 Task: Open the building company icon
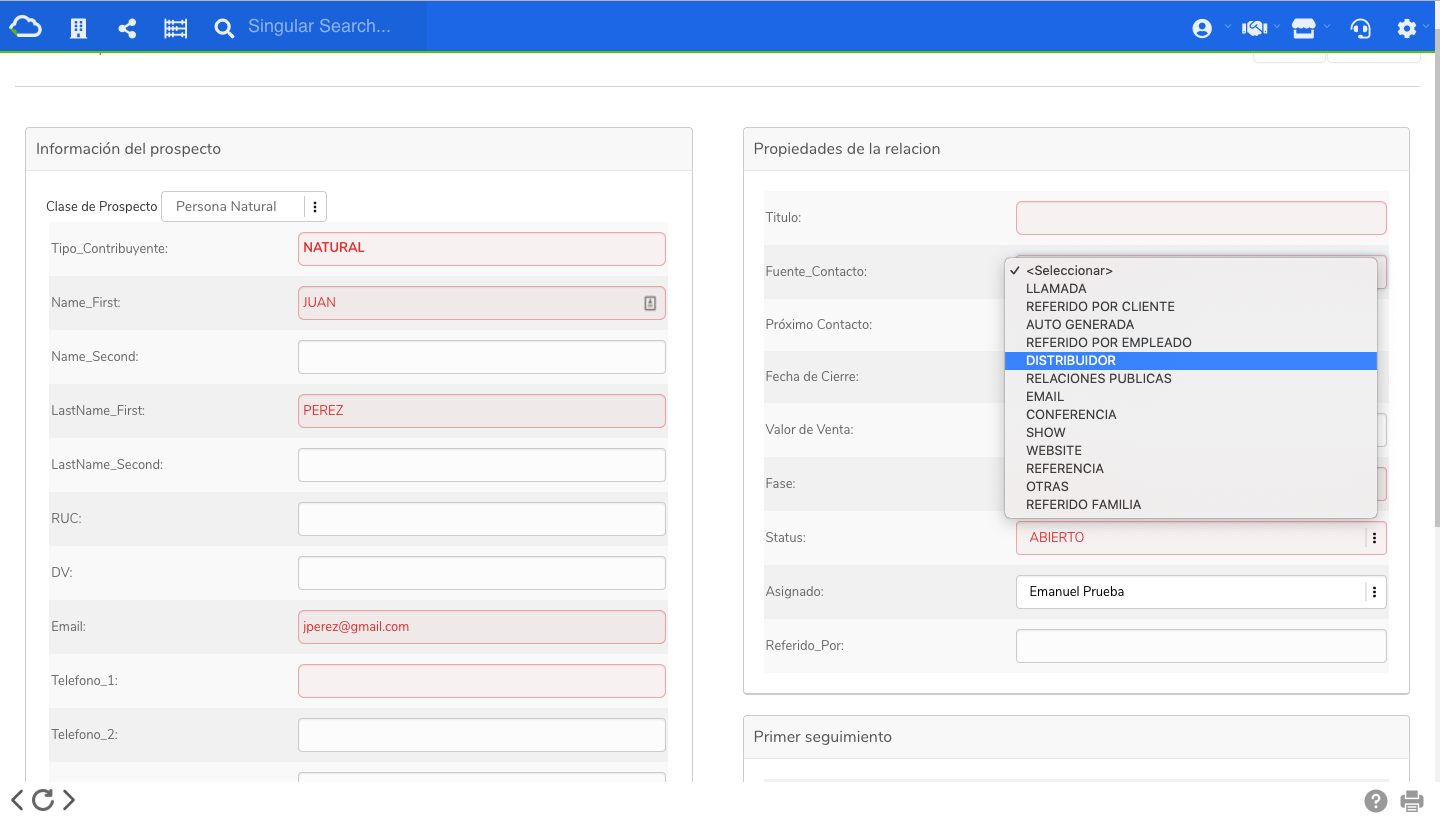78,28
